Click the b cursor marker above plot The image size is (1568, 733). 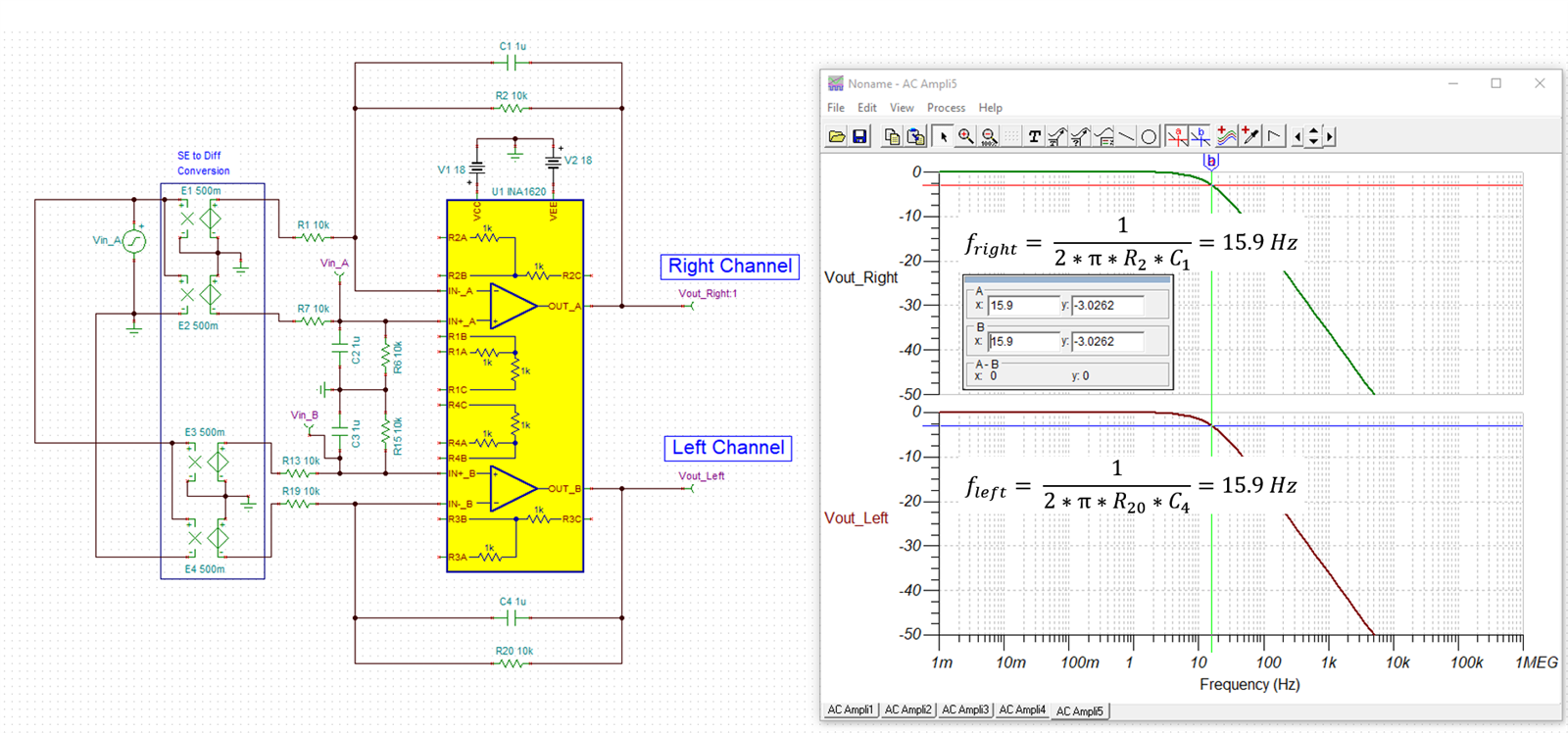pyautogui.click(x=1211, y=161)
